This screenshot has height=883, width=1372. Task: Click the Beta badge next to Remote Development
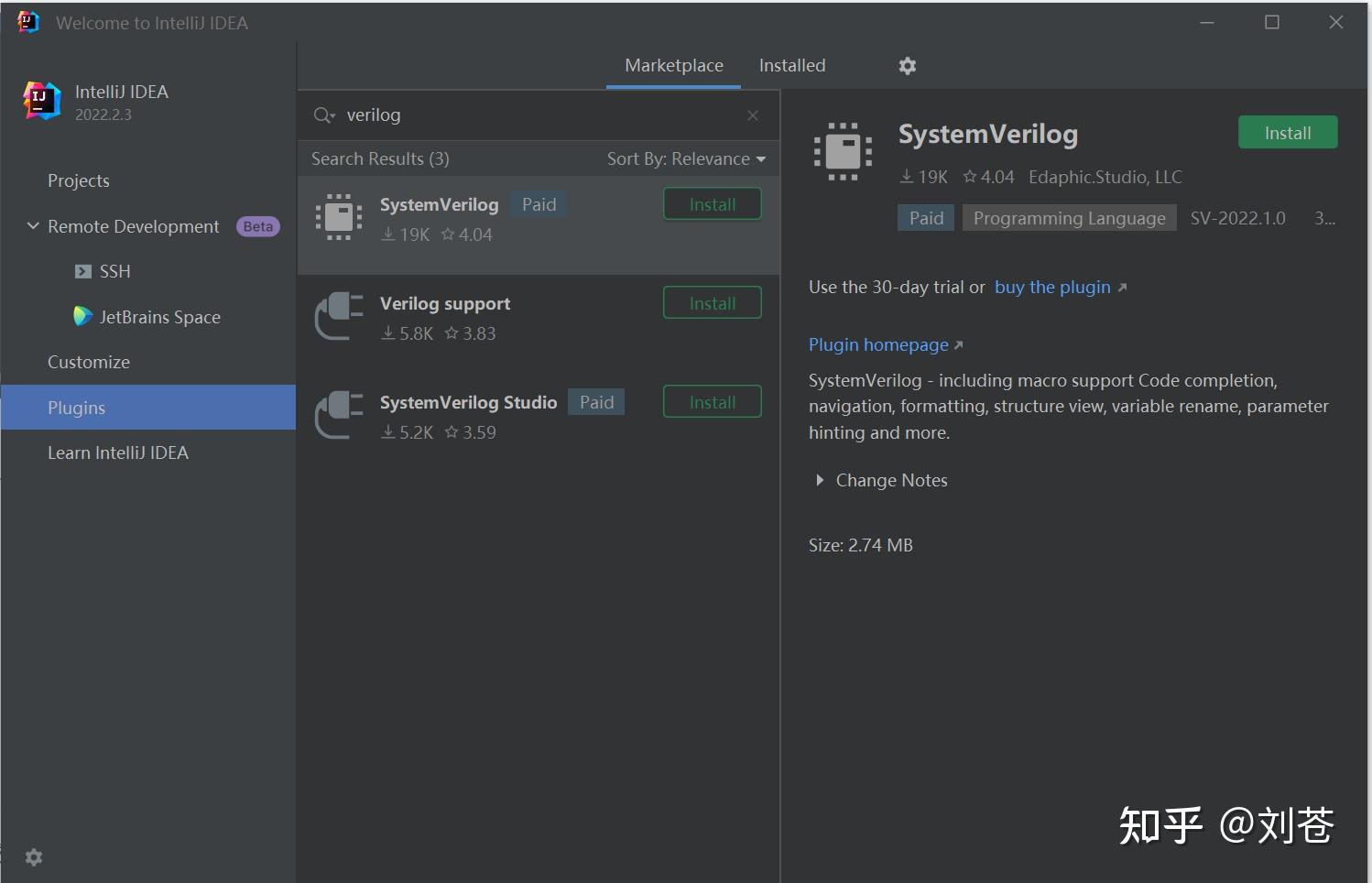click(258, 226)
